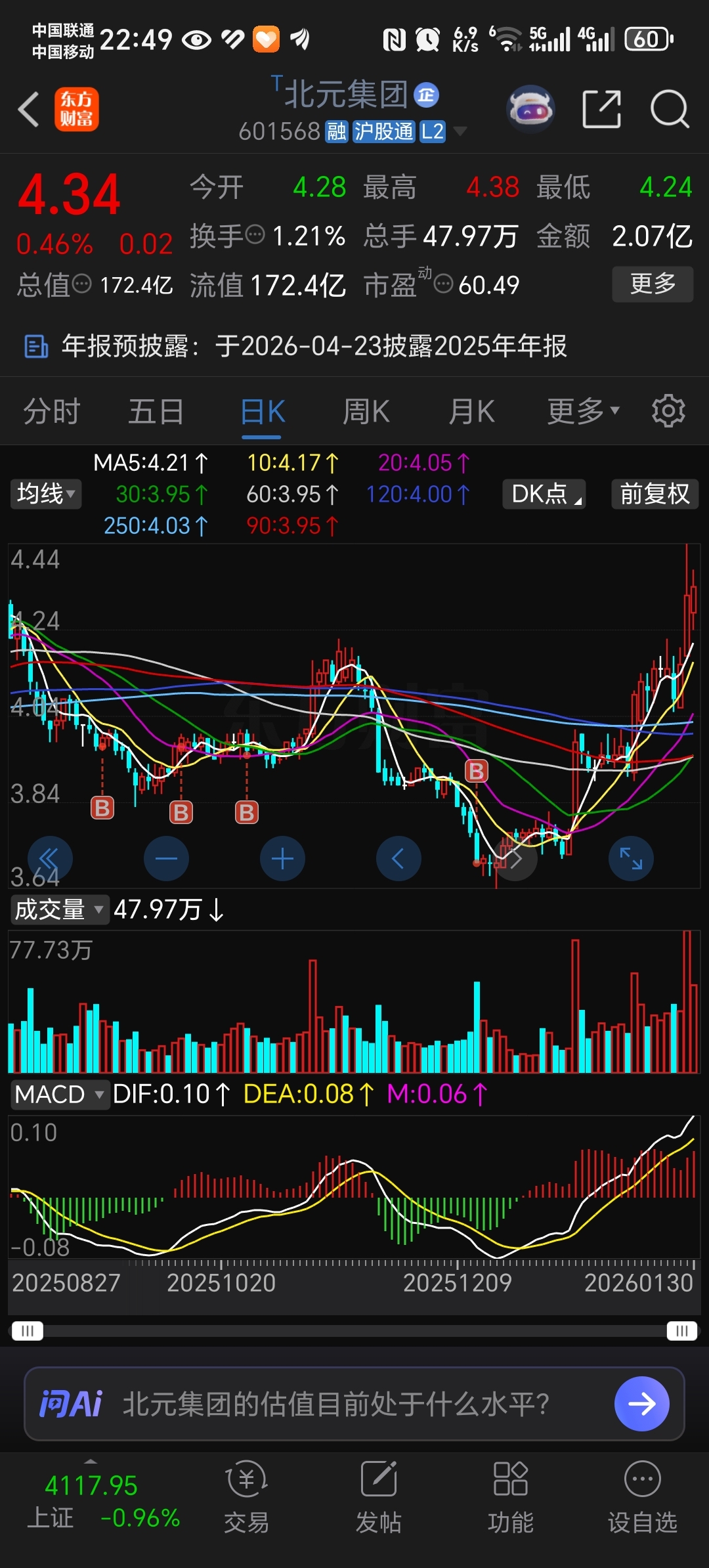The image size is (709, 1568).
Task: Open search with the magnifier icon
Action: click(x=670, y=109)
